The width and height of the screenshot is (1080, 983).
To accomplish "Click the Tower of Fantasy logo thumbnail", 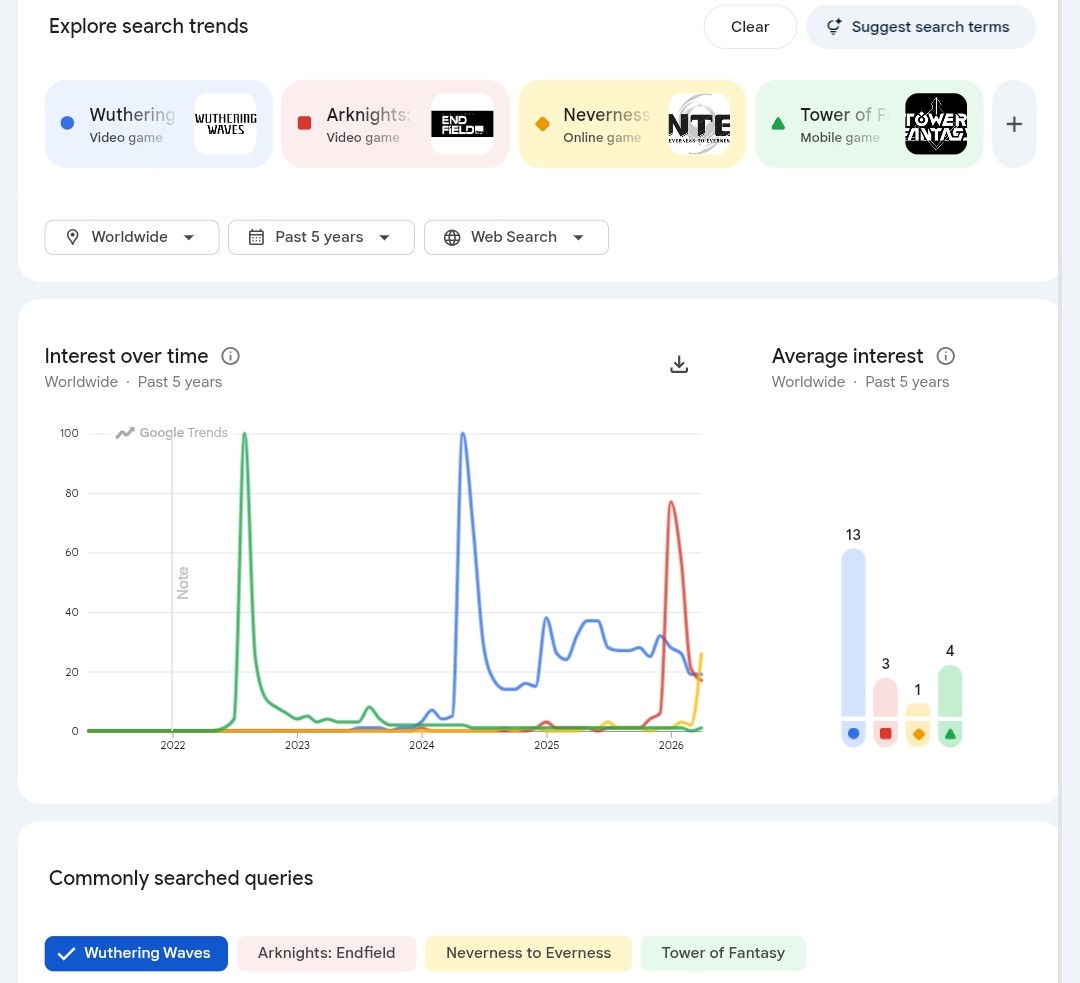I will 936,124.
